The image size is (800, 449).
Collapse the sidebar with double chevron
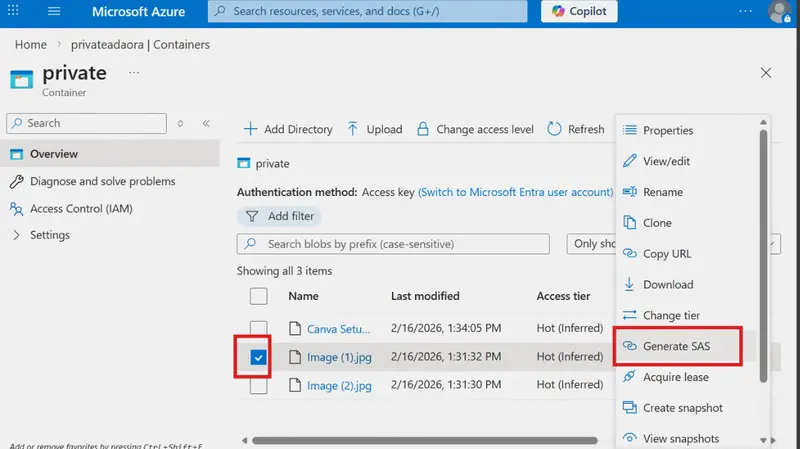pyautogui.click(x=206, y=123)
